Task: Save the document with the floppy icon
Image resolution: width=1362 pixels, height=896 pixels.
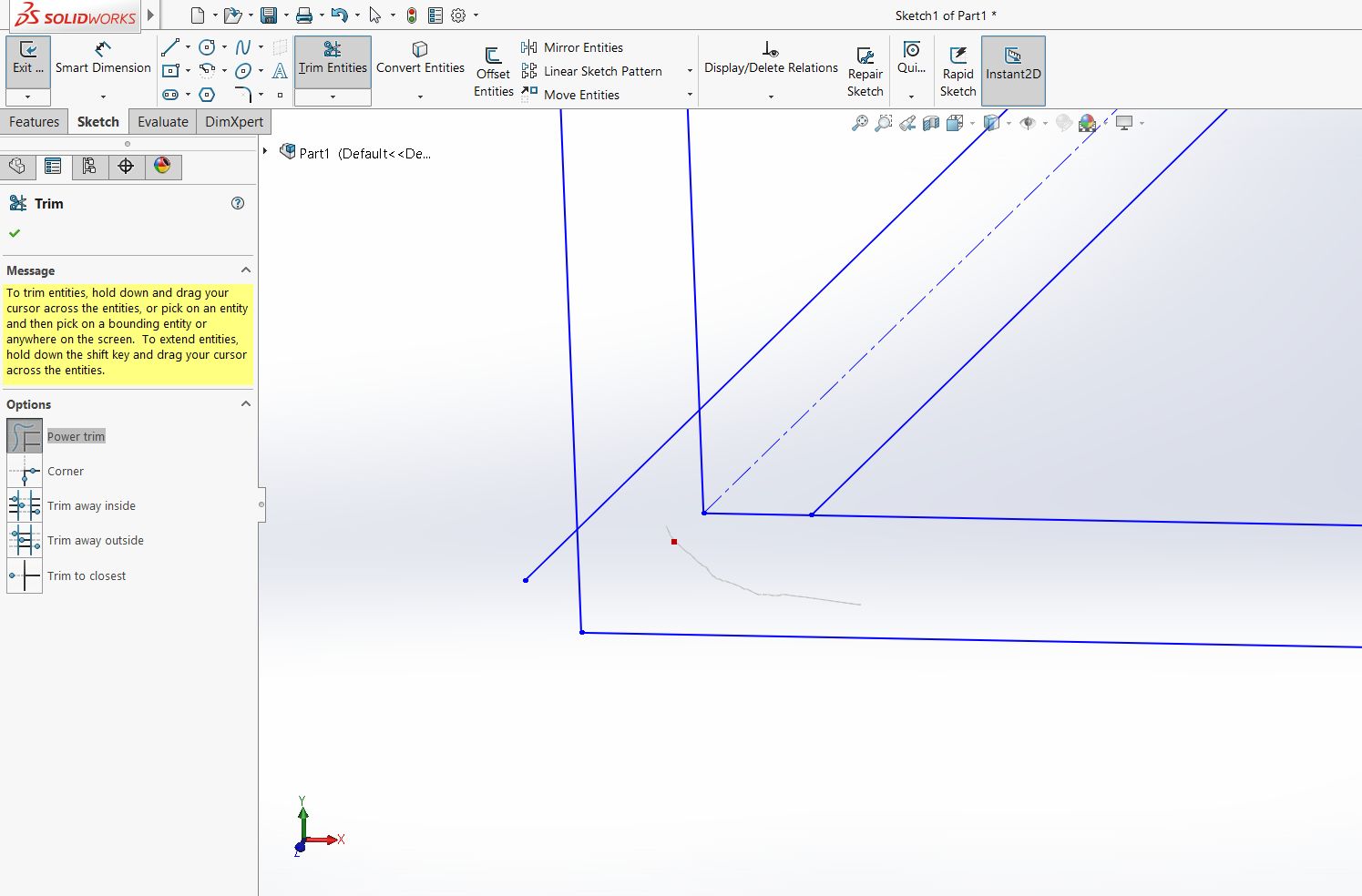Action: (x=268, y=15)
